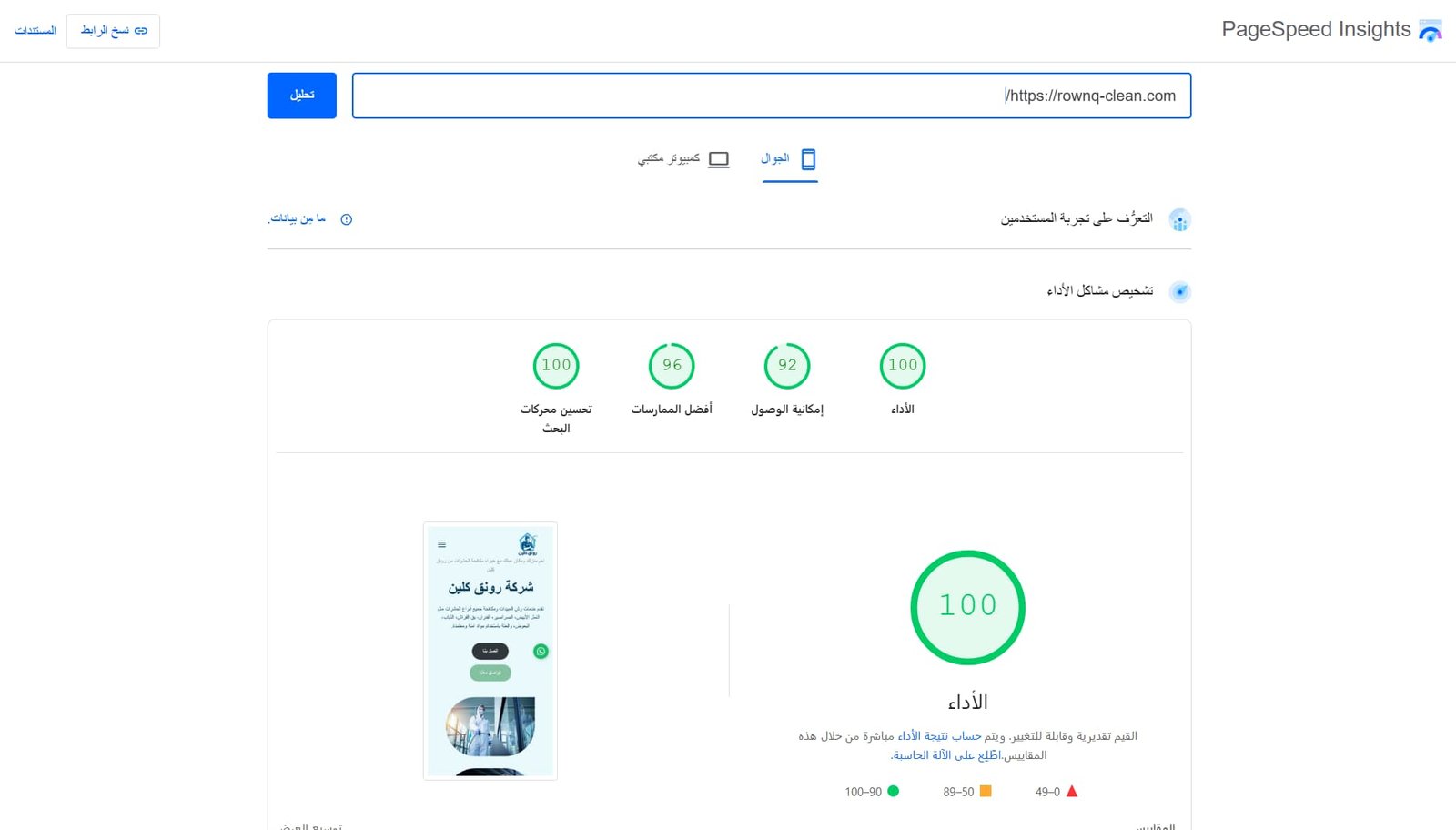Click the red triangle 0–49 legend icon
This screenshot has height=830, width=1456.
[x=1072, y=791]
